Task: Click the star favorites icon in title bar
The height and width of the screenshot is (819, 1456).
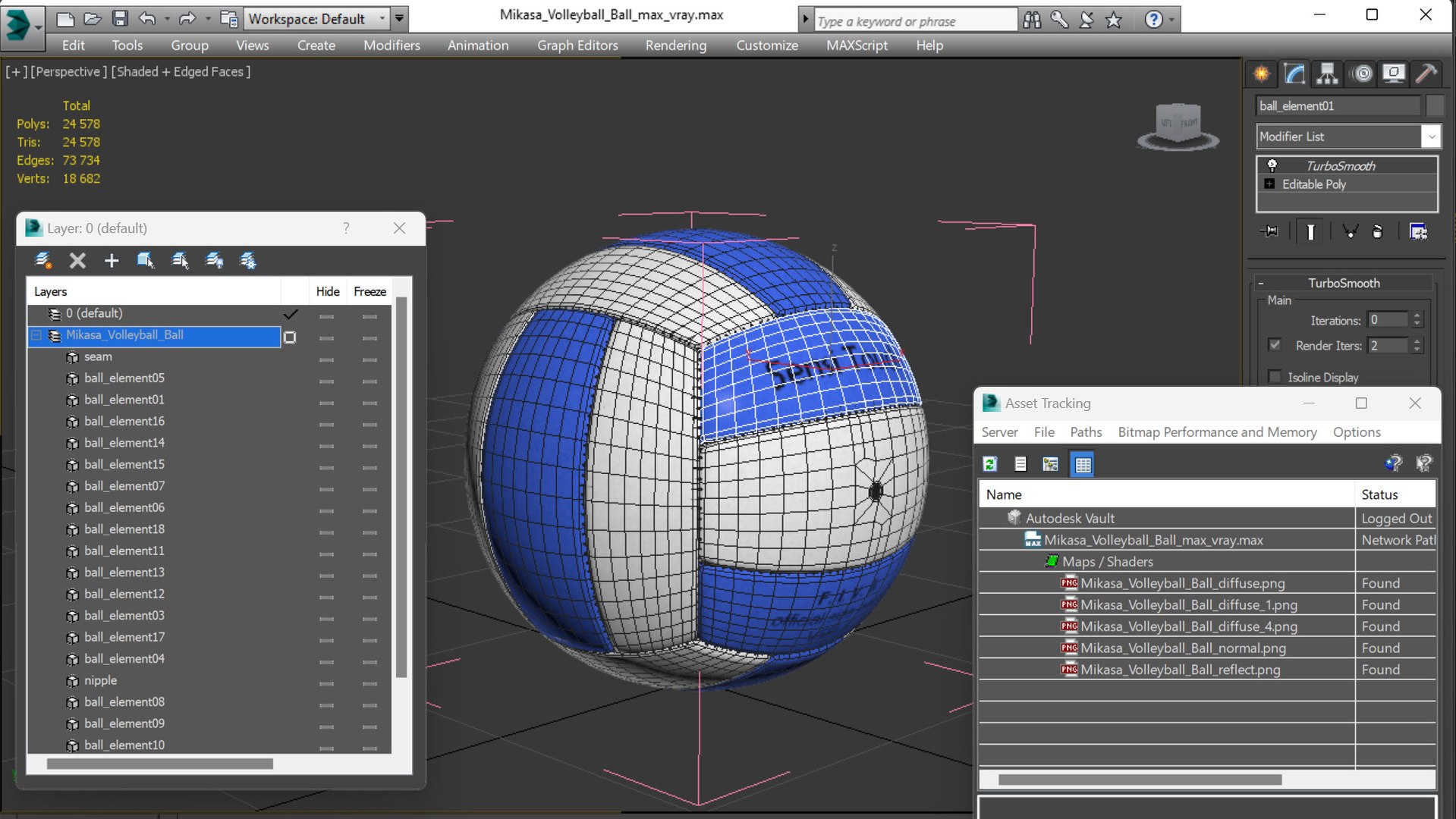Action: tap(1113, 20)
